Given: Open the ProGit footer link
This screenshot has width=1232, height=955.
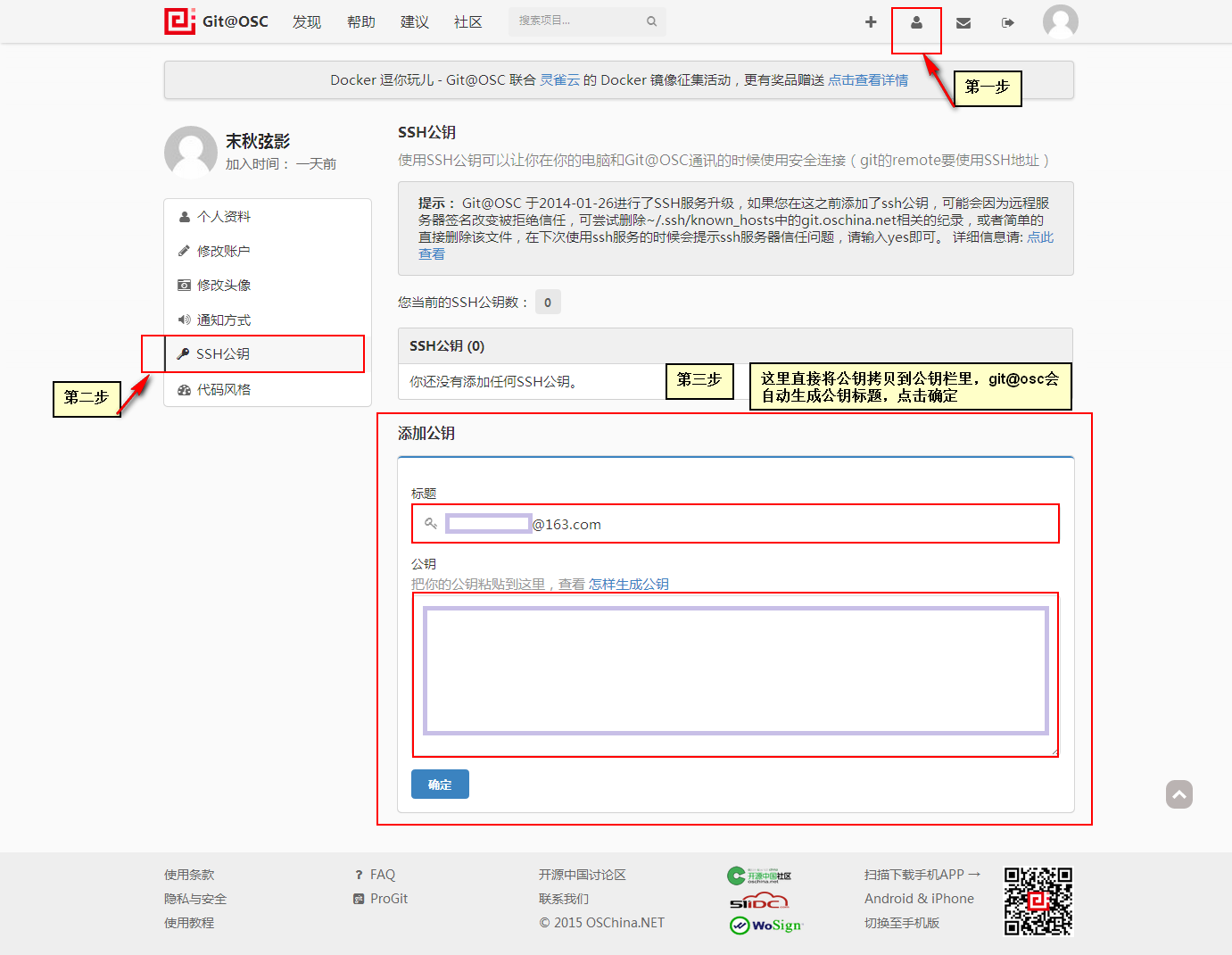Looking at the screenshot, I should click(389, 900).
